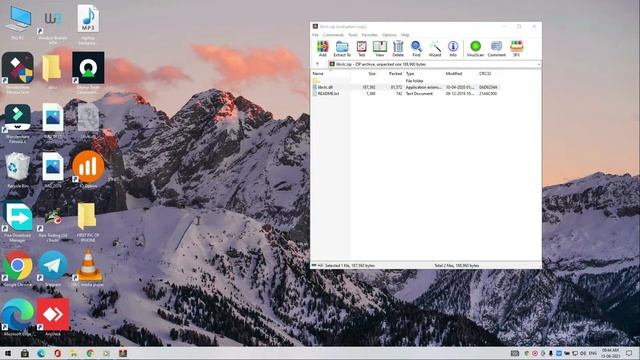640x360 pixels.
Task: Click the archive address bar field
Action: pos(434,64)
